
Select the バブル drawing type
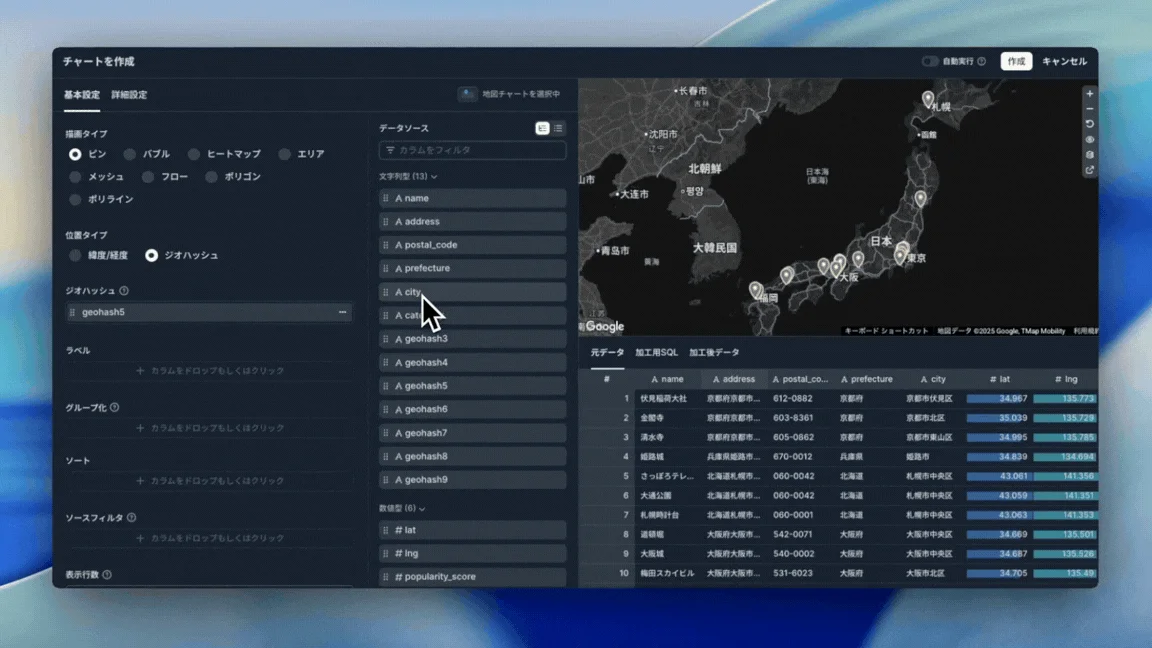pyautogui.click(x=130, y=153)
